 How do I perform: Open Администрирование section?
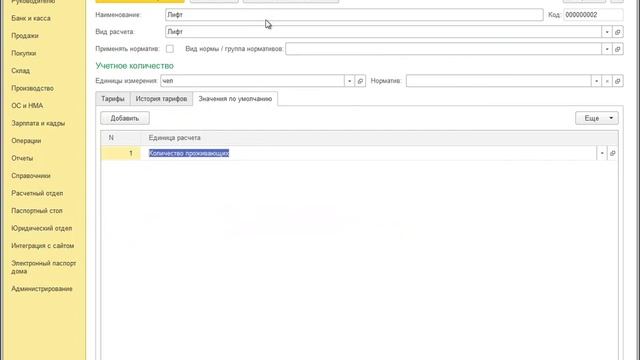pos(42,289)
